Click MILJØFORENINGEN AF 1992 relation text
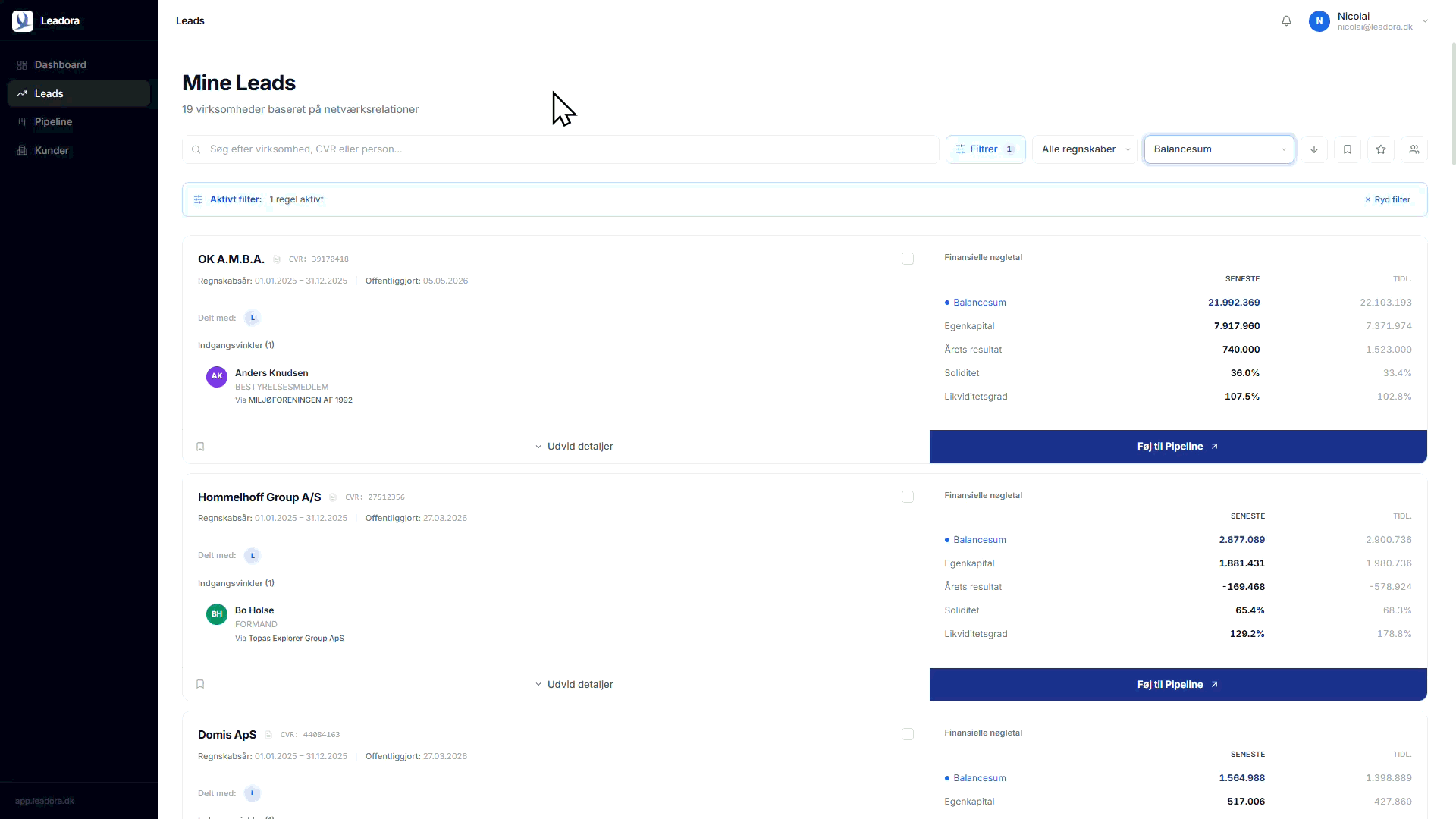Viewport: 1456px width, 819px height. 300,400
